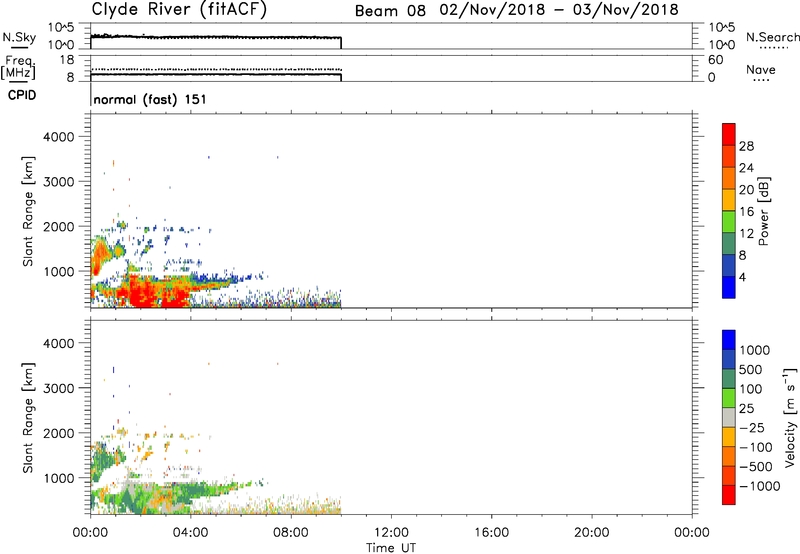Select the Beam 08 label
Viewport: 800px width, 554px height.
(x=390, y=11)
